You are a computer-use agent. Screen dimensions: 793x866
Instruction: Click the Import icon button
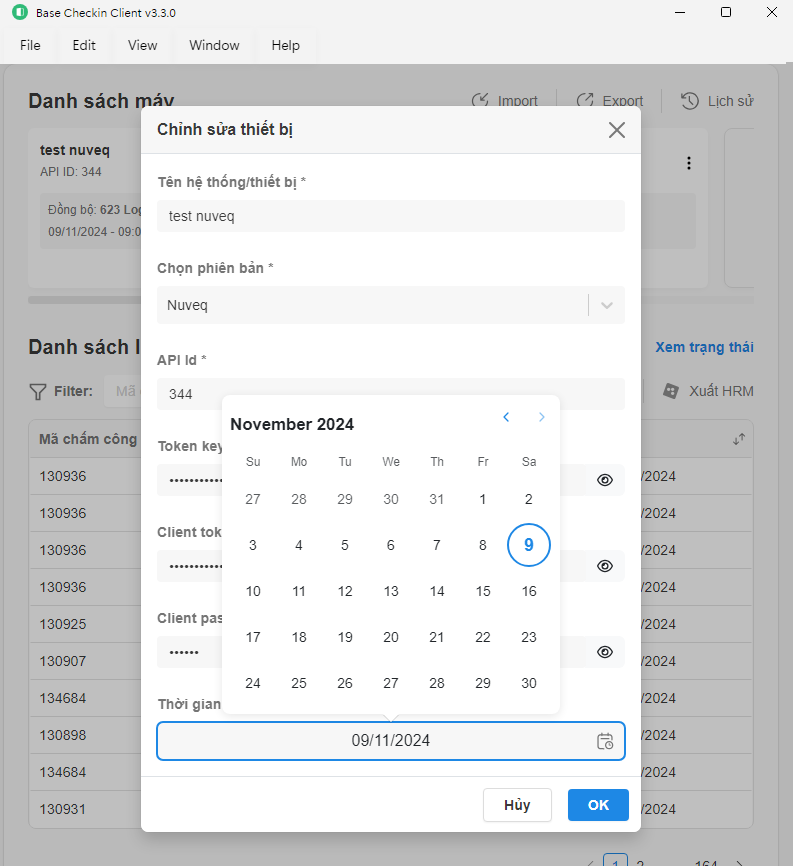(x=480, y=101)
